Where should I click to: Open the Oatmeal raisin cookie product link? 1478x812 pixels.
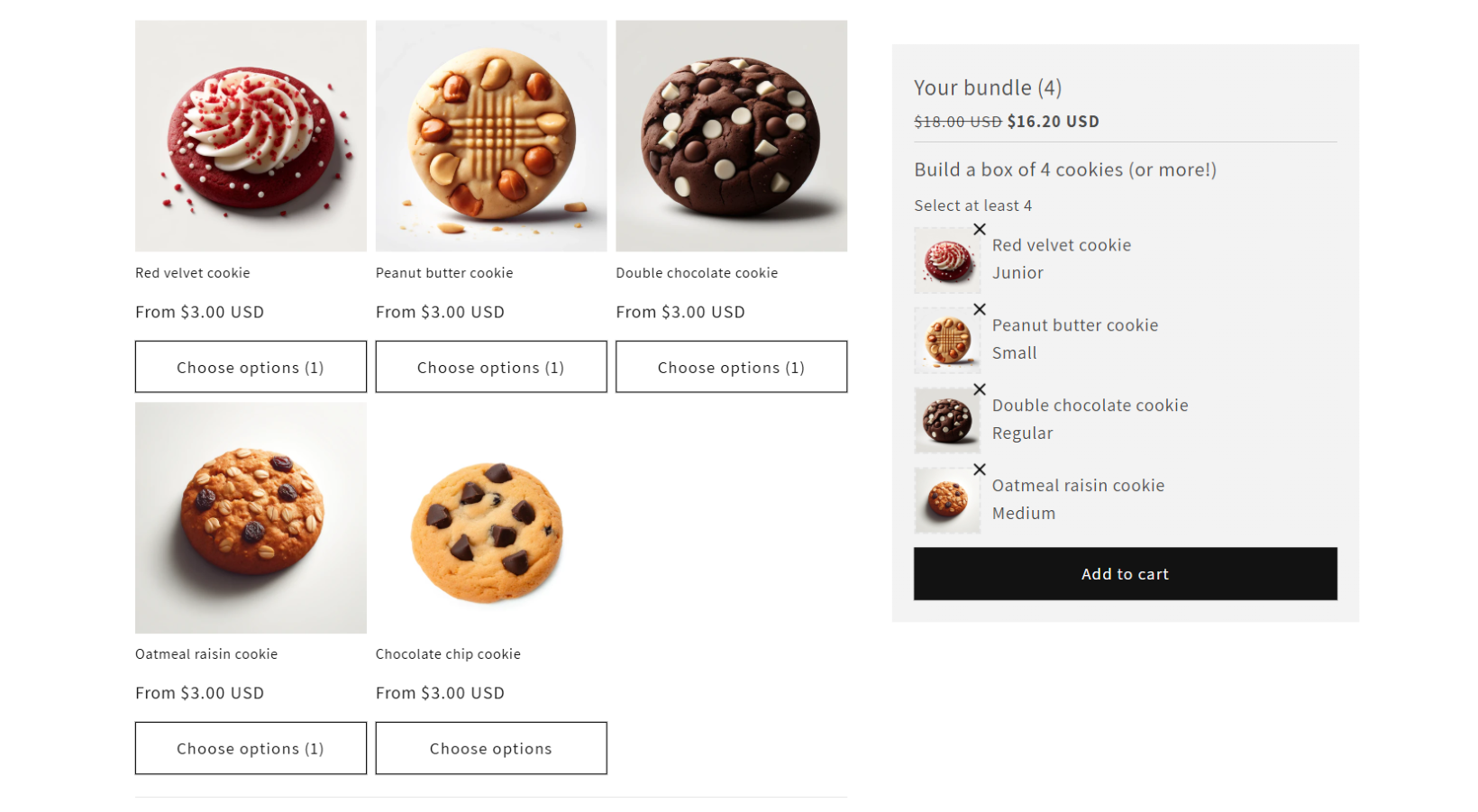click(x=205, y=653)
